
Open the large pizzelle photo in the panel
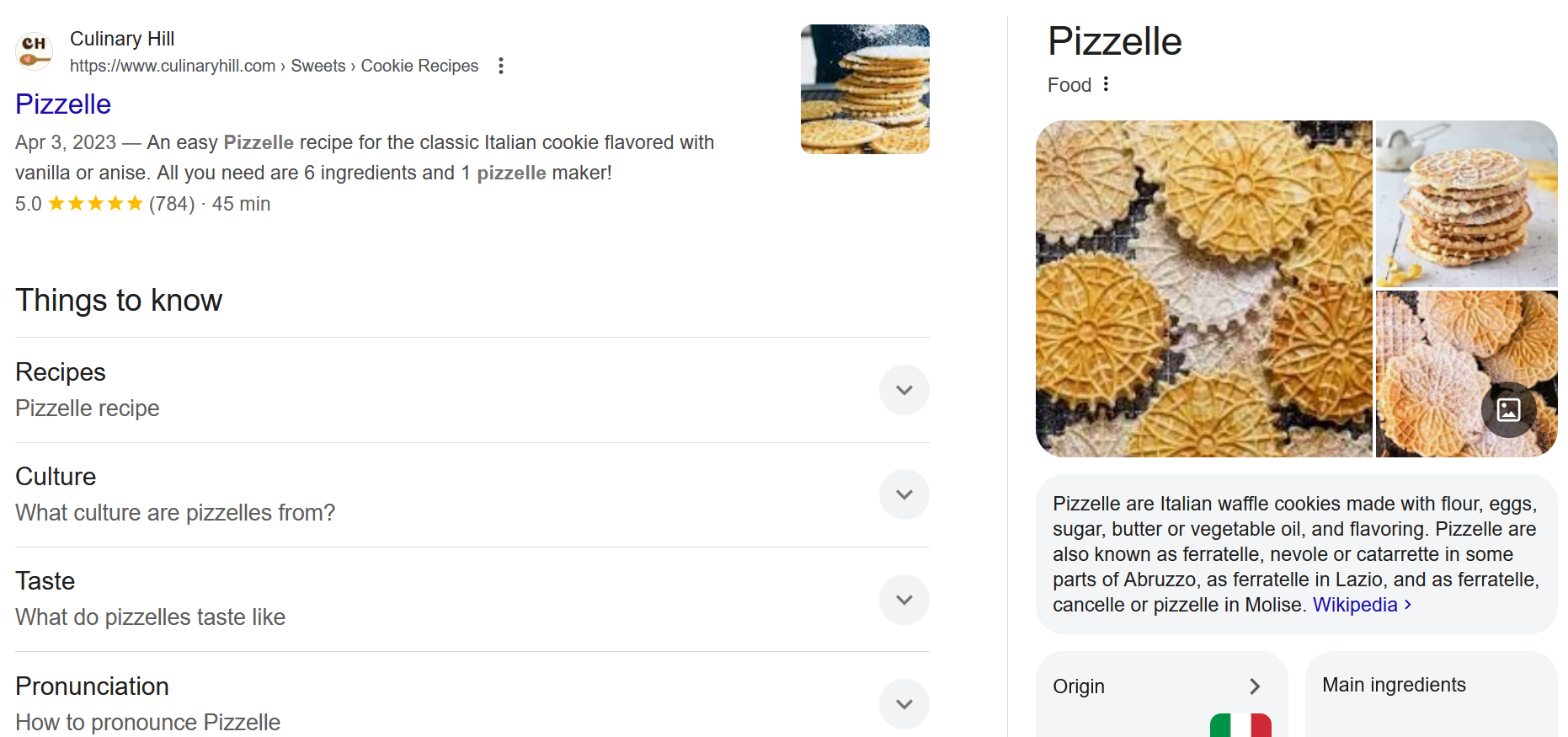1204,289
